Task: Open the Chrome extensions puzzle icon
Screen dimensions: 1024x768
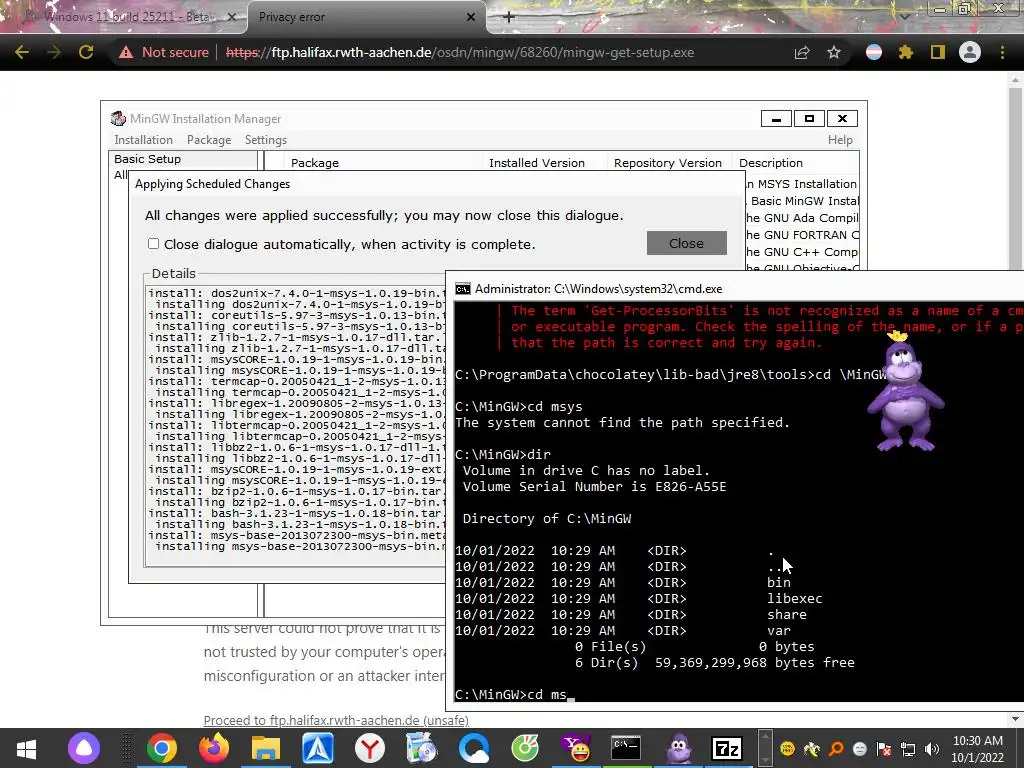Action: (x=906, y=52)
